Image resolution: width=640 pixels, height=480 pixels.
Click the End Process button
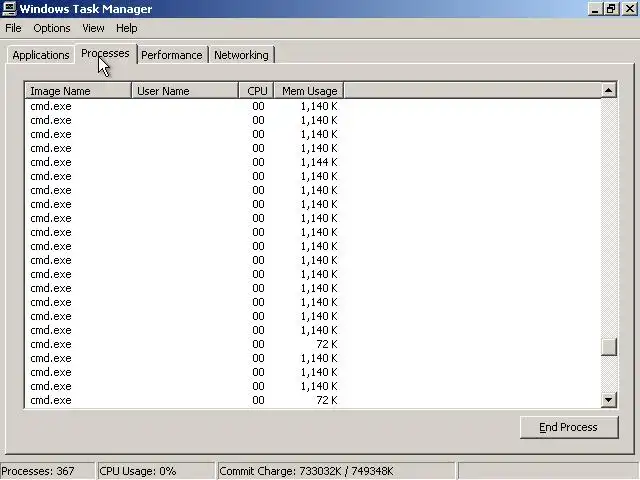(569, 427)
